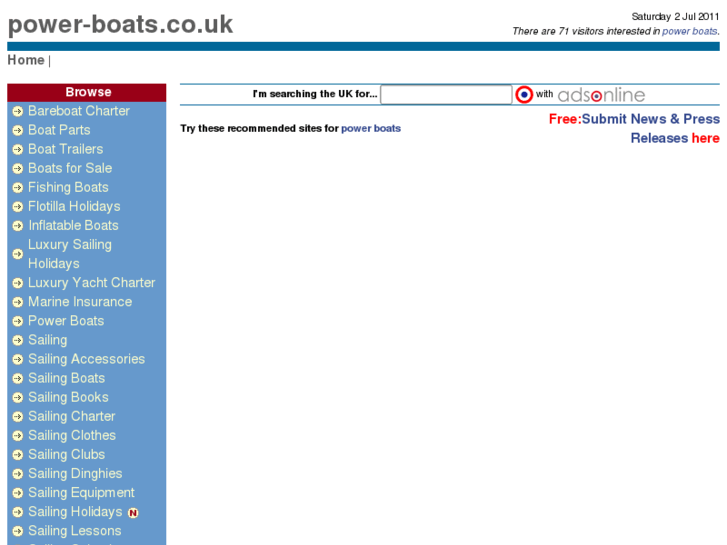Click the arrow icon beside Sailing Clothes
Image resolution: width=727 pixels, height=545 pixels.
coord(18,436)
